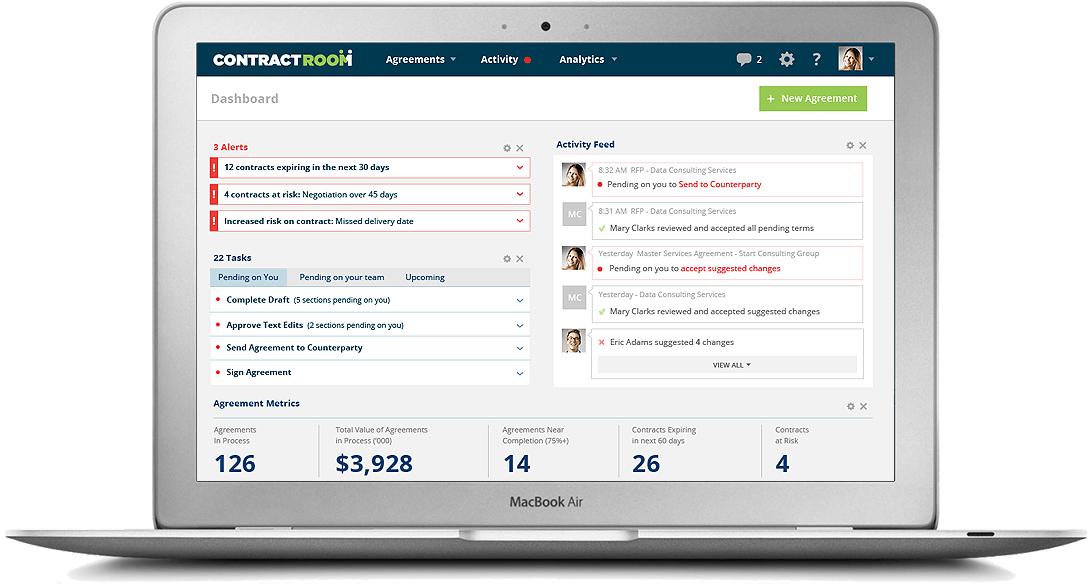
Task: Open Agreement Metrics gear settings
Action: point(851,406)
